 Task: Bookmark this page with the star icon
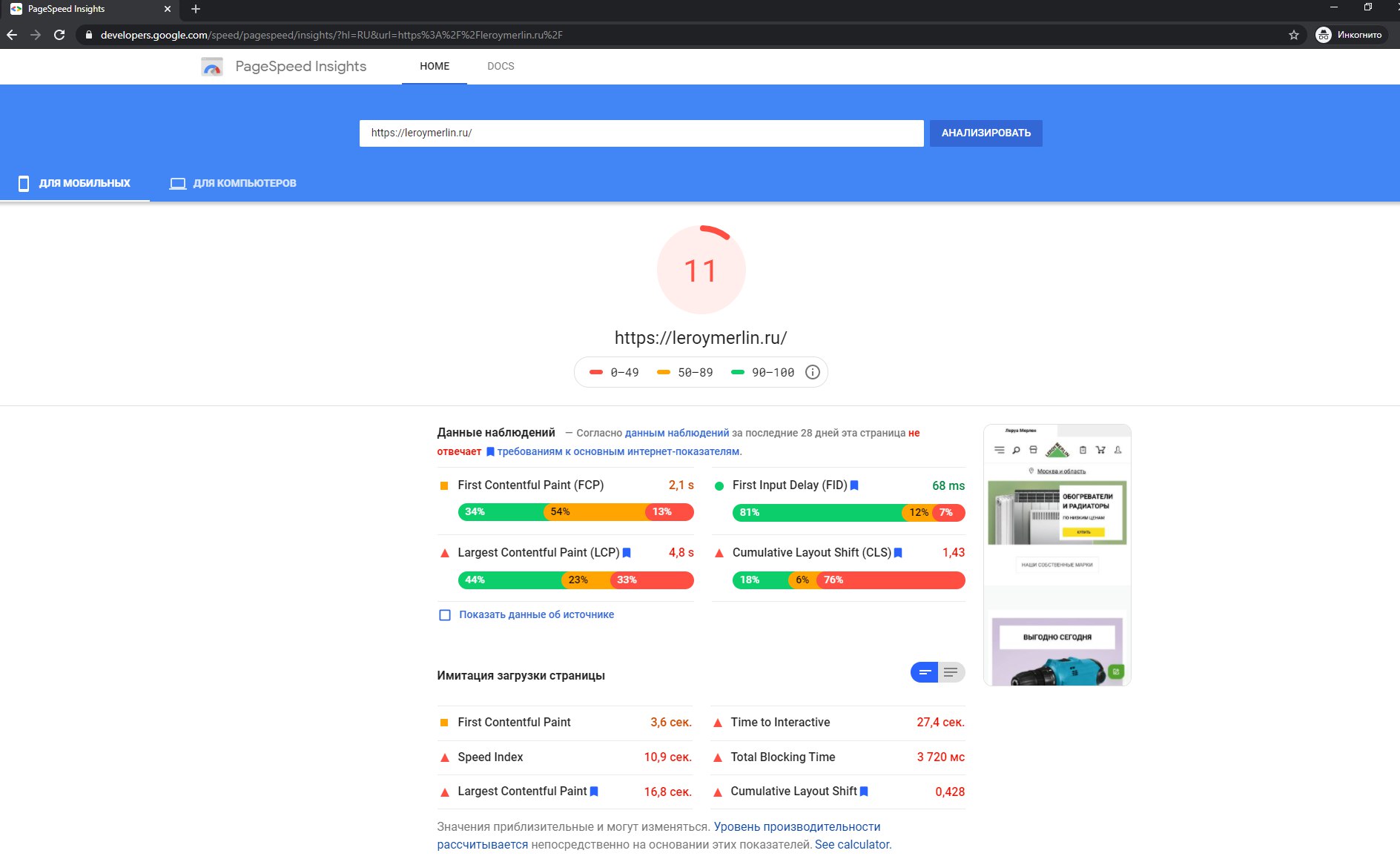(x=1294, y=35)
